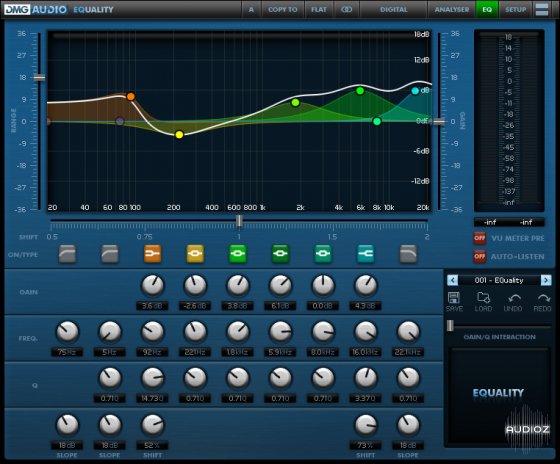Click the frequency knob showing 221Hz
Screen dimensions: 560x464
point(195,332)
